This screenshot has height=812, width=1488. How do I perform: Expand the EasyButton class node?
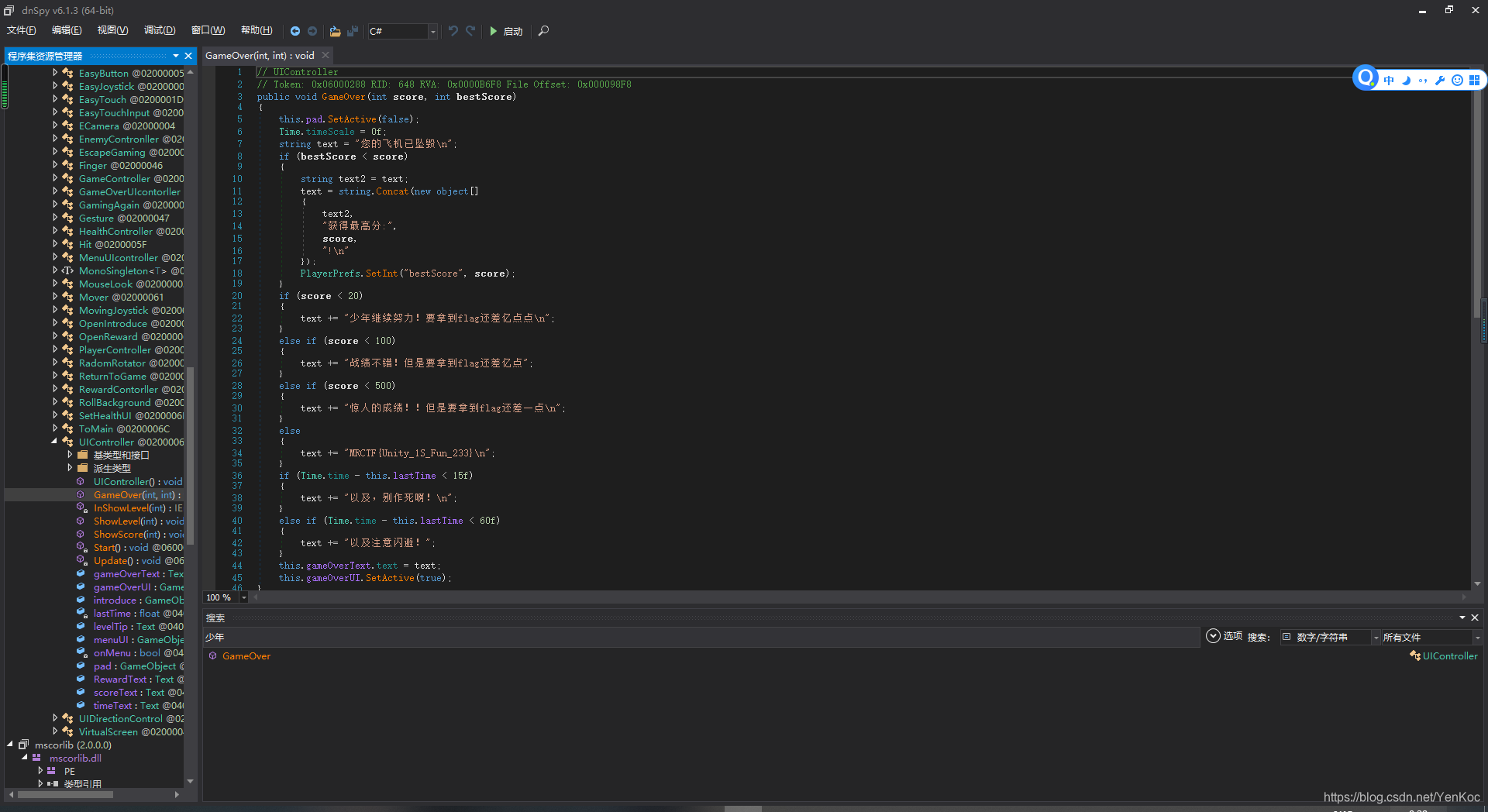pos(55,73)
